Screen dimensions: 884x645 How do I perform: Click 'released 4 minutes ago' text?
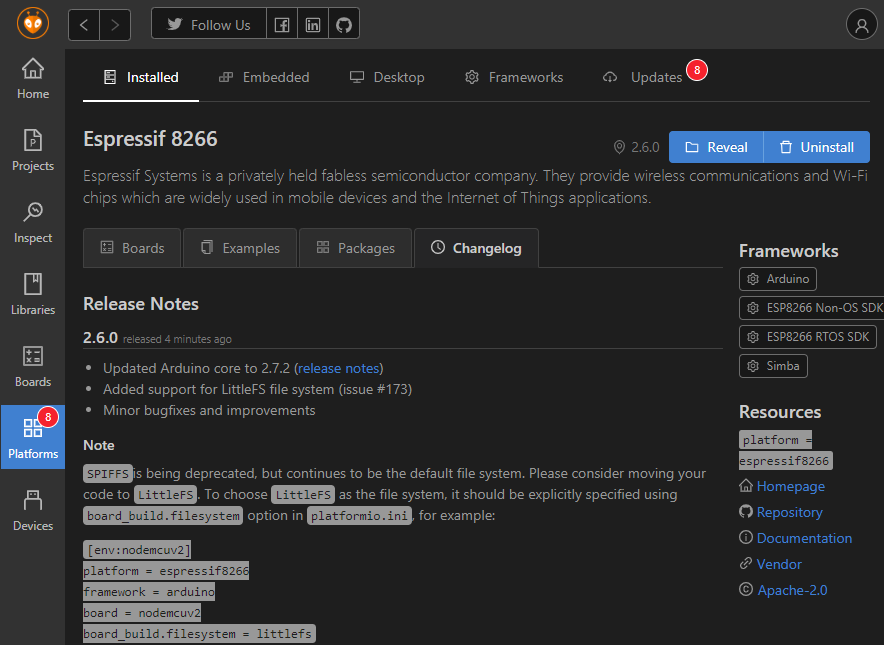coord(177,339)
